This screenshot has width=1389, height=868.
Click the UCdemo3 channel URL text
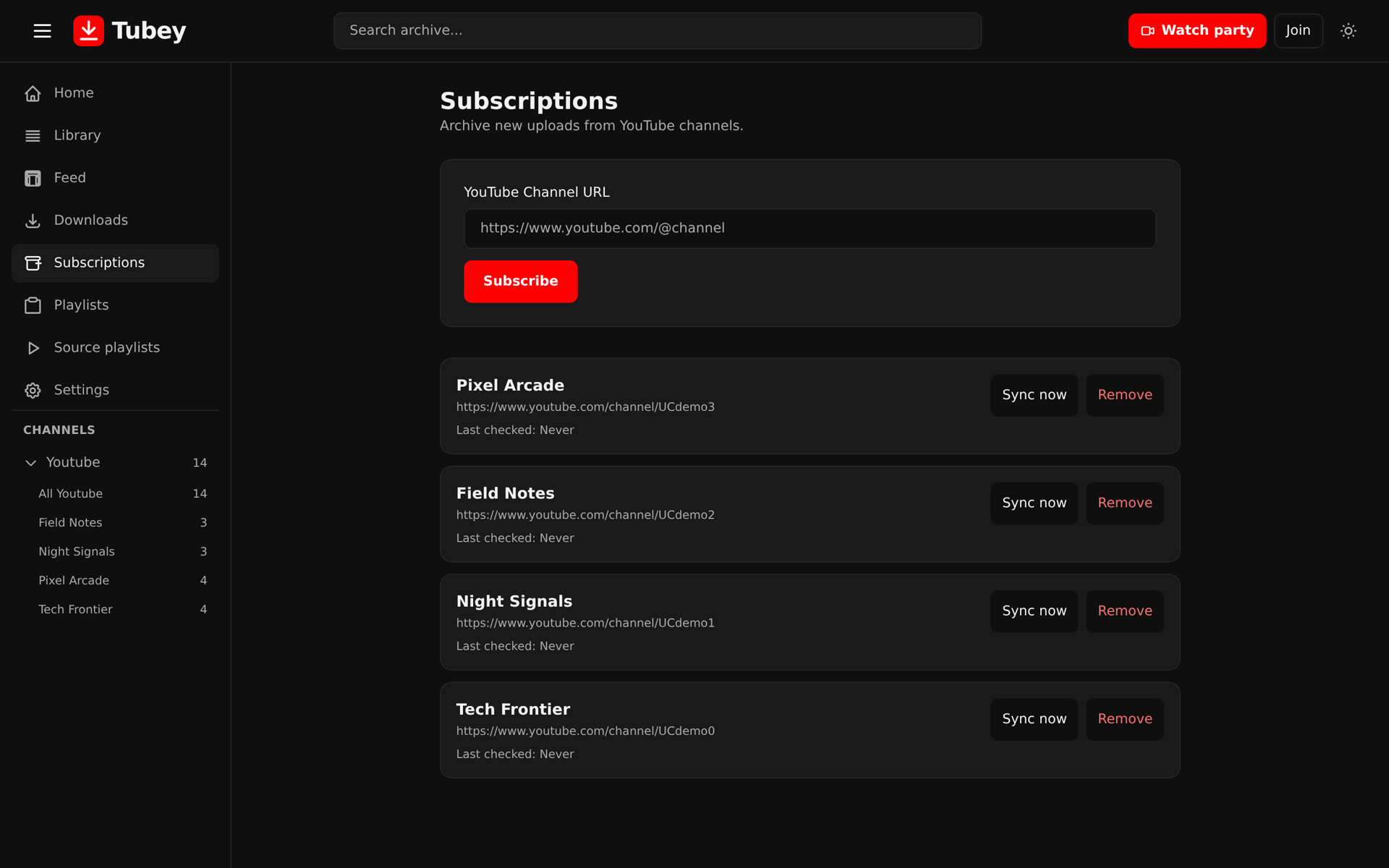point(585,407)
